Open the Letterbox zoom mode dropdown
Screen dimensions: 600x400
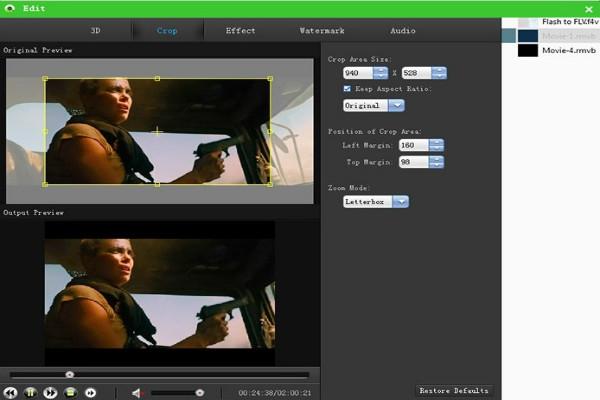(376, 201)
